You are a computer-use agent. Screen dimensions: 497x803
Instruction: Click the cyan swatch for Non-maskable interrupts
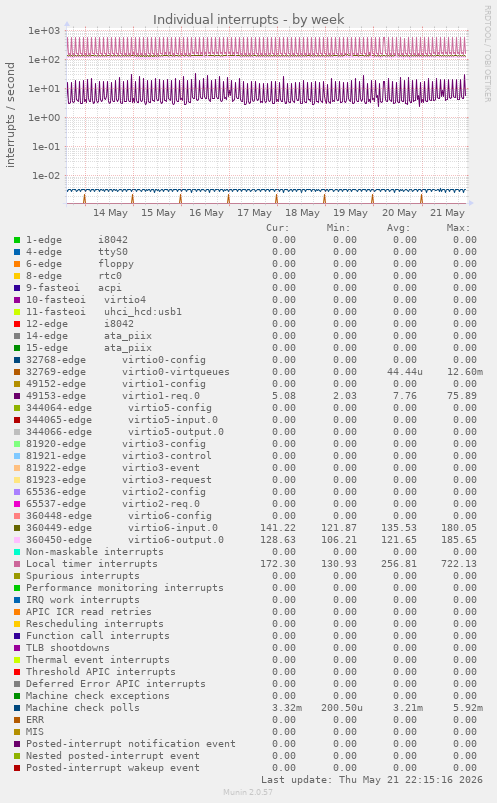[17, 552]
